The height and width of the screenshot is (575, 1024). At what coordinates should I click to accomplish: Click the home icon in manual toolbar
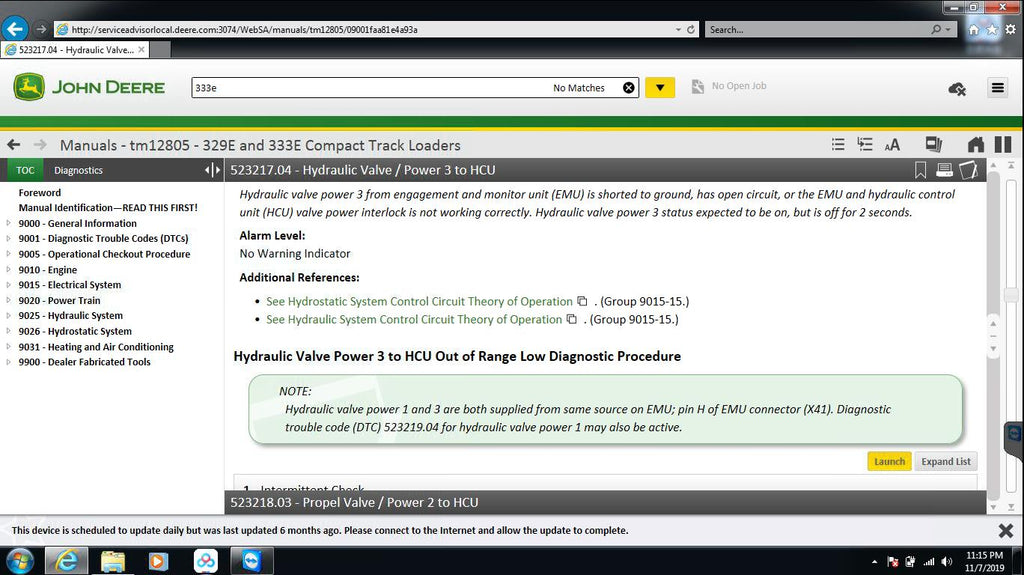pos(976,145)
